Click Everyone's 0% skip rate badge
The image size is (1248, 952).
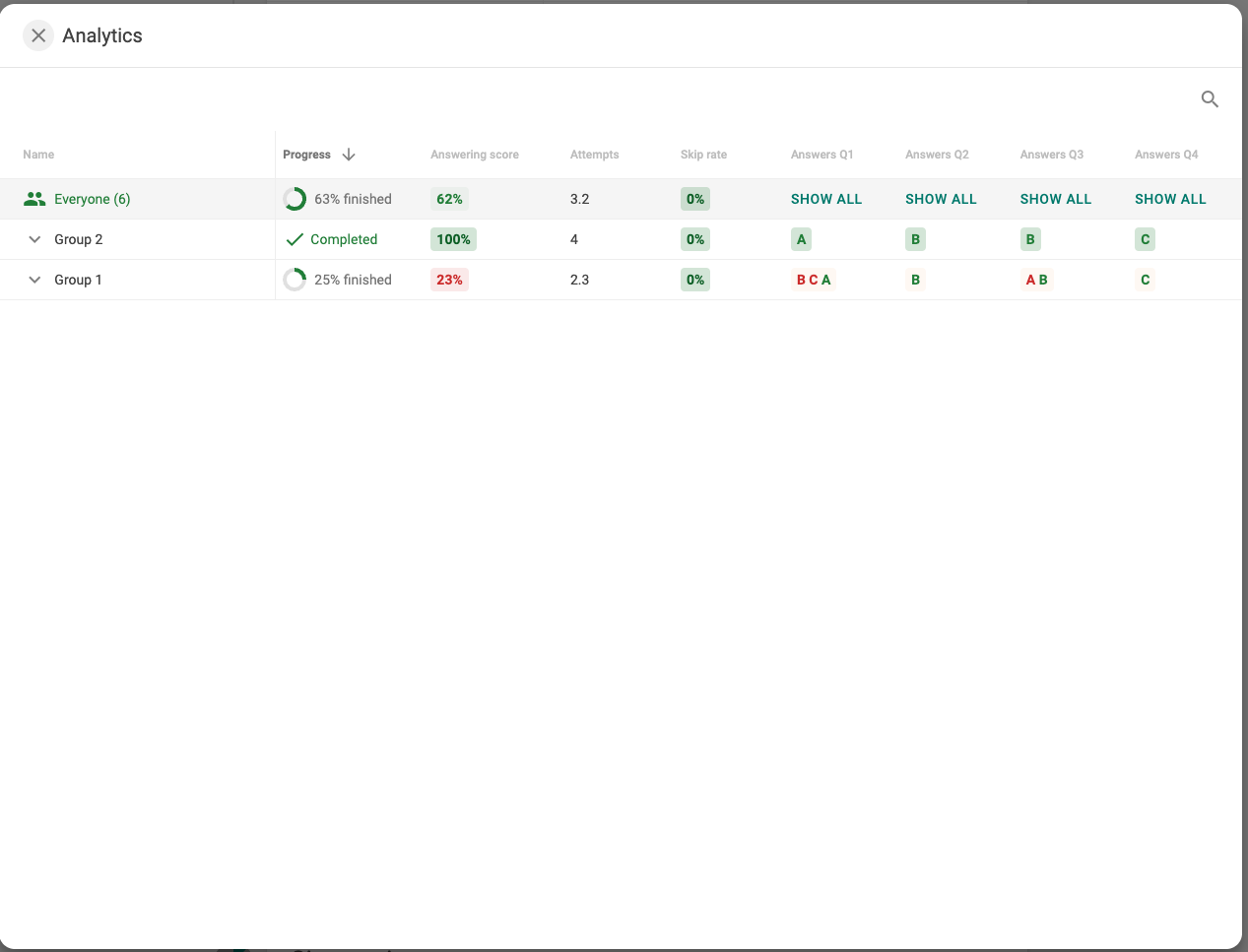click(695, 199)
